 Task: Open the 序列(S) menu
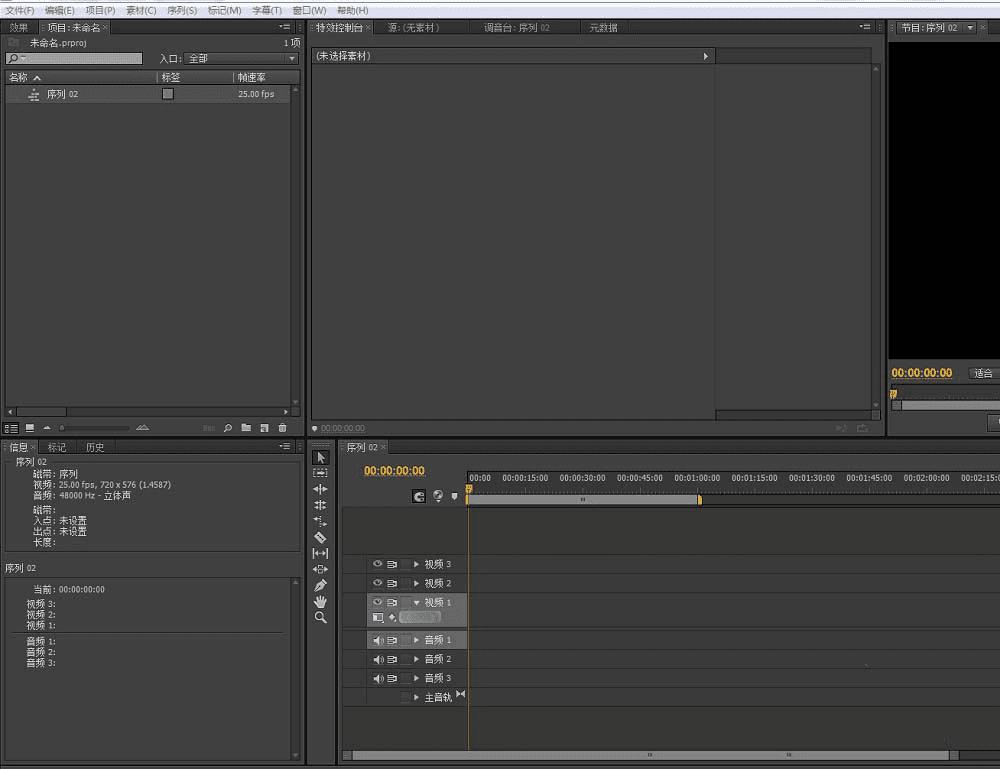tap(182, 10)
